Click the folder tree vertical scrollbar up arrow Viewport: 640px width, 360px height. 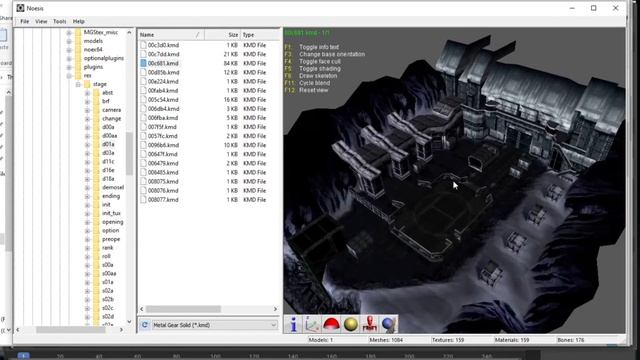click(129, 32)
